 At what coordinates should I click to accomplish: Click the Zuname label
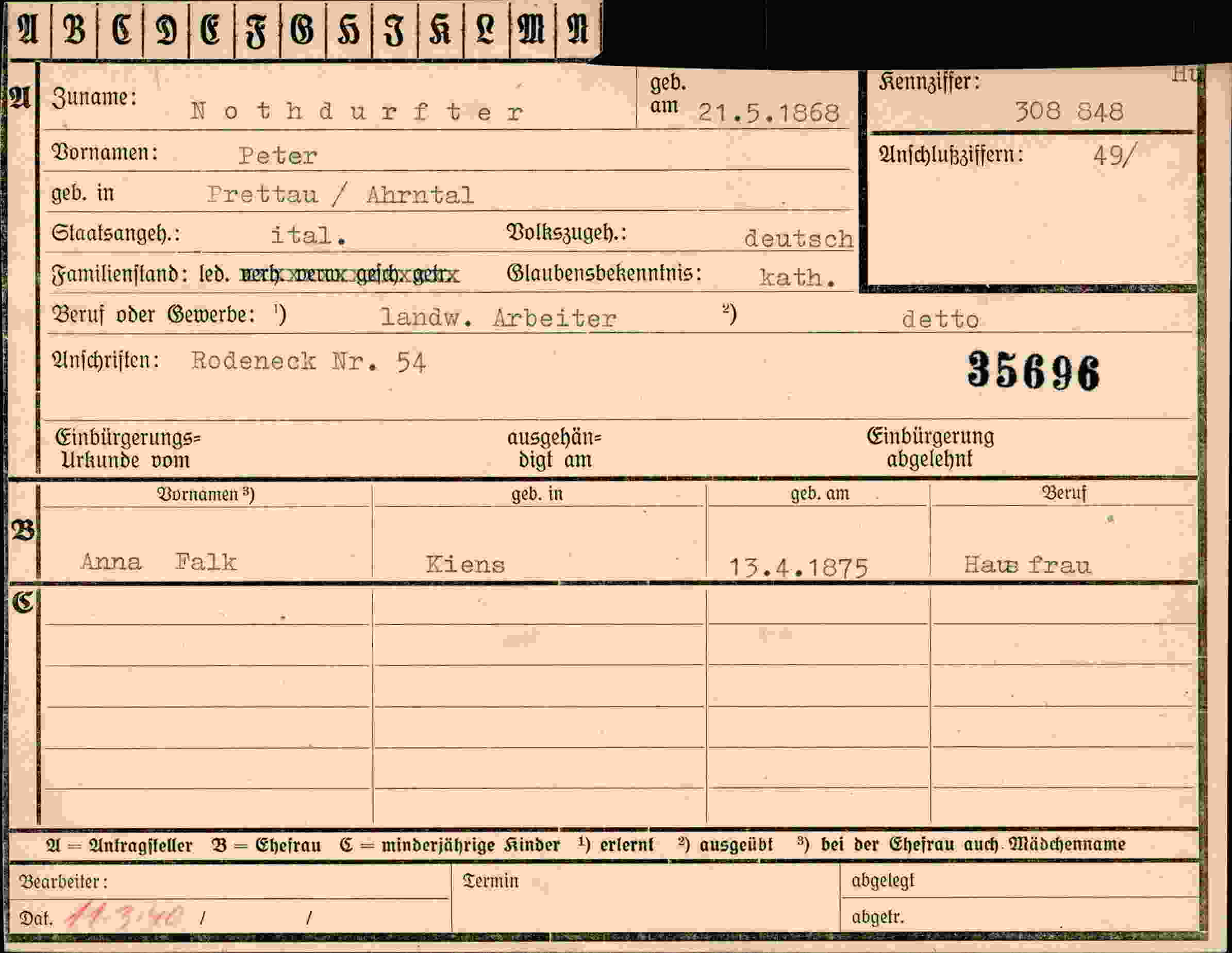click(x=94, y=98)
